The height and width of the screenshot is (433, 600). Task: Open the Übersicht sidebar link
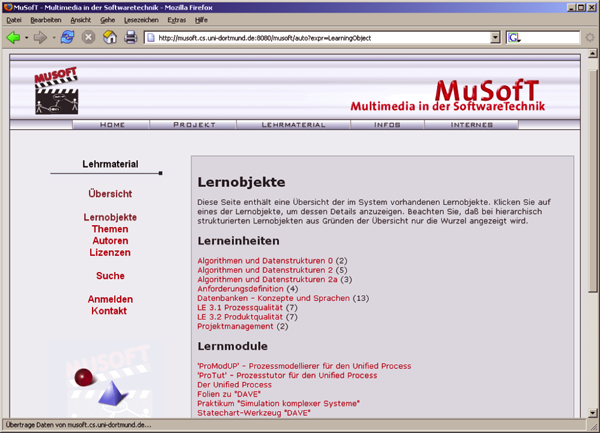110,194
